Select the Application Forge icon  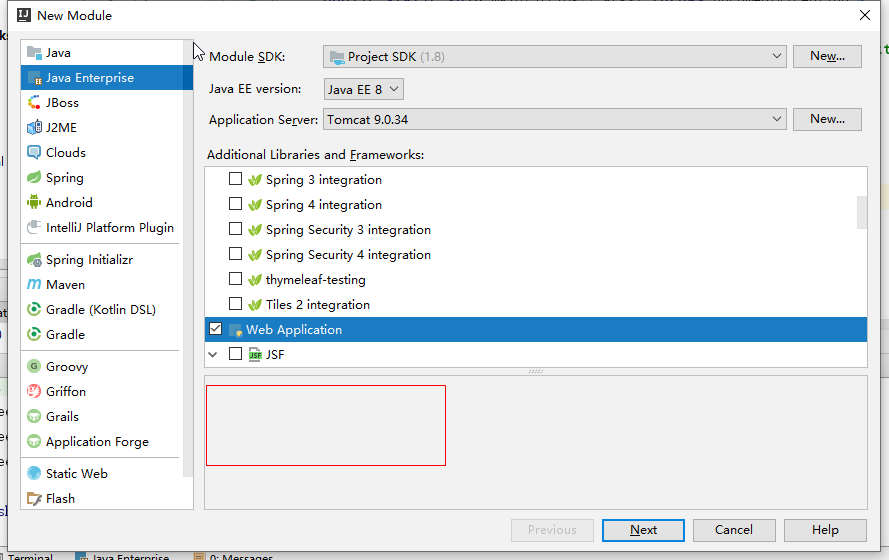point(34,442)
